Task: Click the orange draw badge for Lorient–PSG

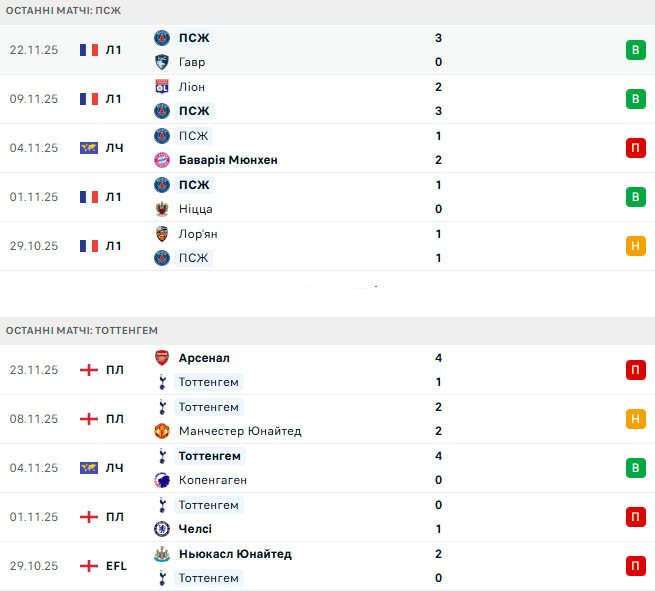Action: tap(635, 246)
